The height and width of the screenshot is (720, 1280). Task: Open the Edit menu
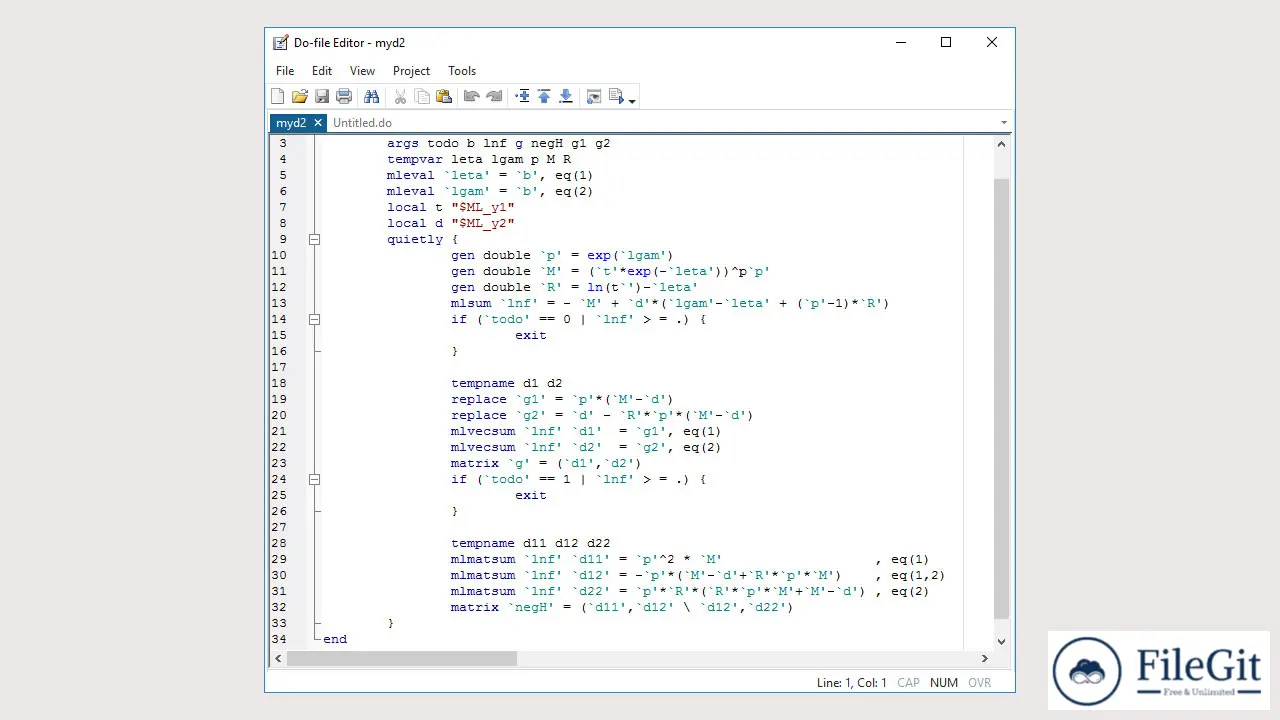point(322,71)
